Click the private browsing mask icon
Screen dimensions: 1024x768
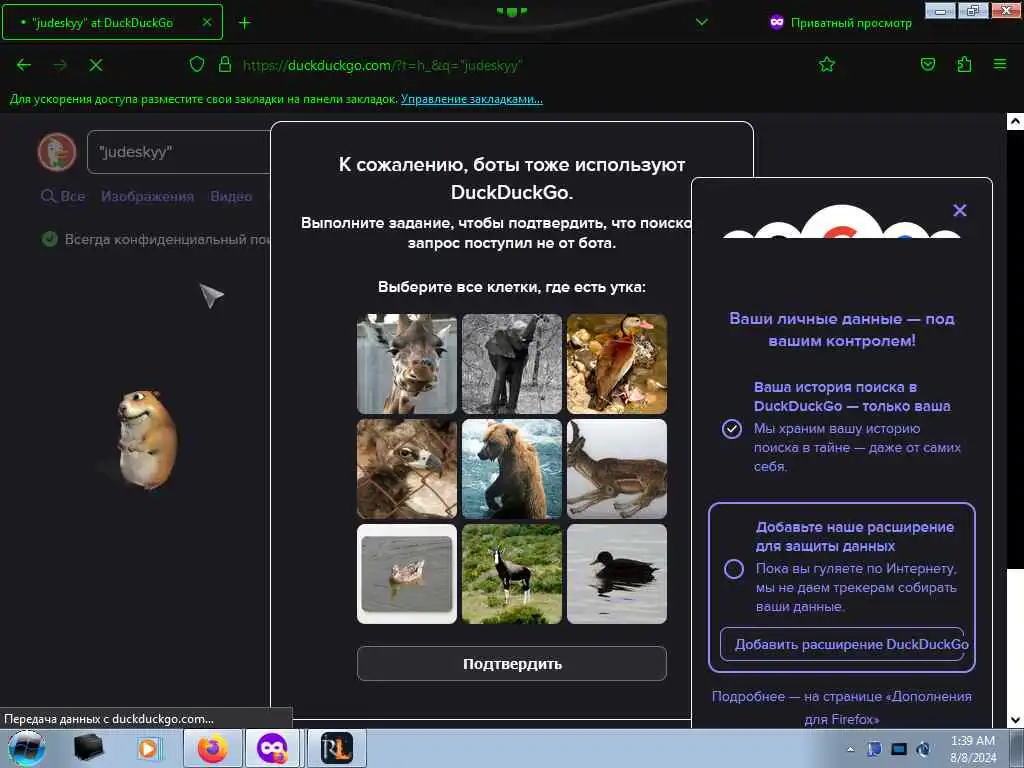776,22
